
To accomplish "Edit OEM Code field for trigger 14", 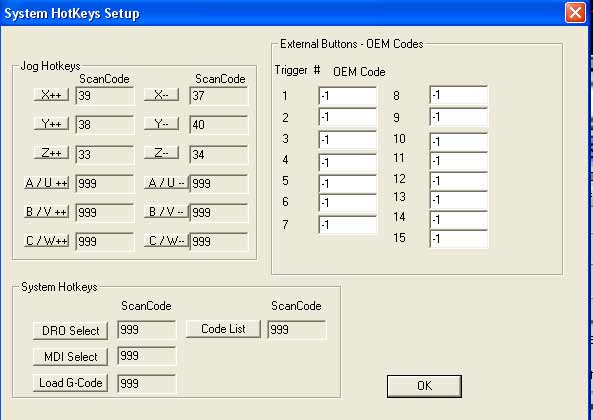I will tap(459, 220).
